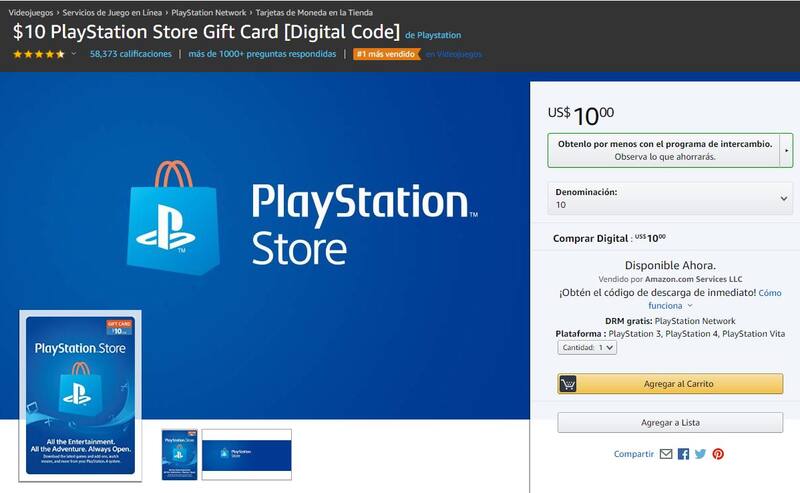Open answered questions link
This screenshot has height=493, width=800.
pyautogui.click(x=262, y=54)
